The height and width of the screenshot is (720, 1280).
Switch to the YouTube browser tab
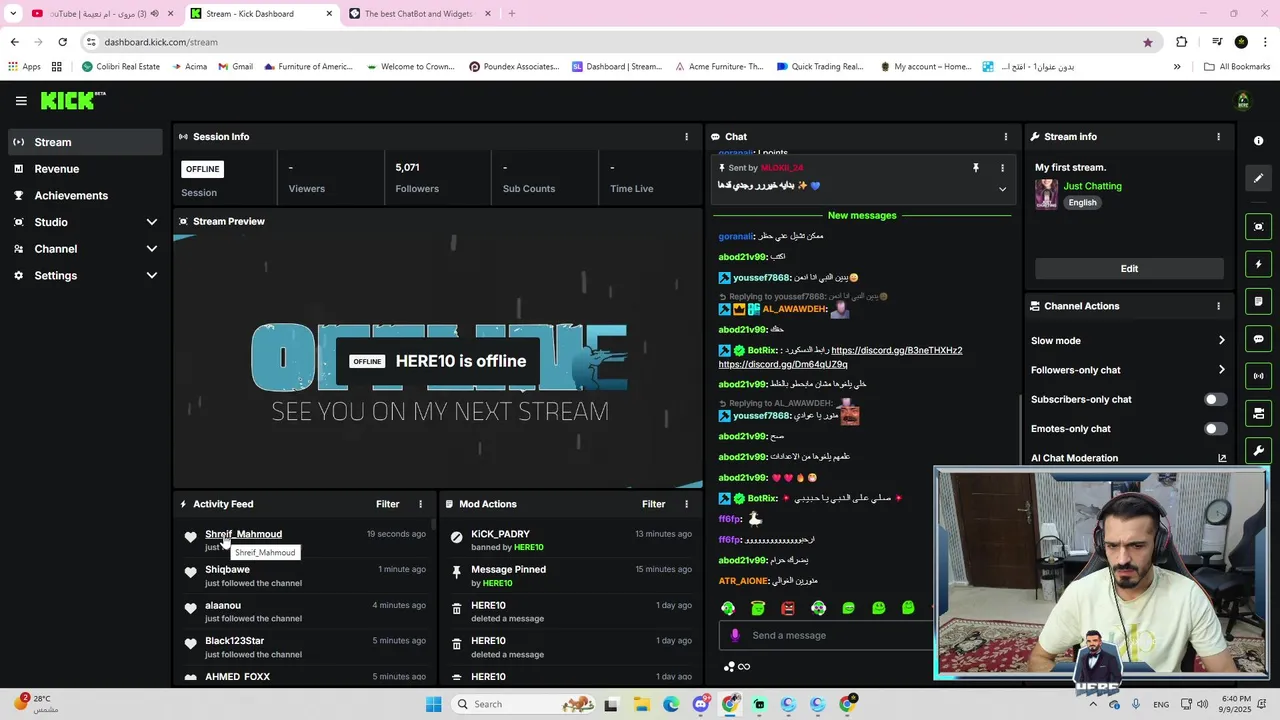(100, 14)
